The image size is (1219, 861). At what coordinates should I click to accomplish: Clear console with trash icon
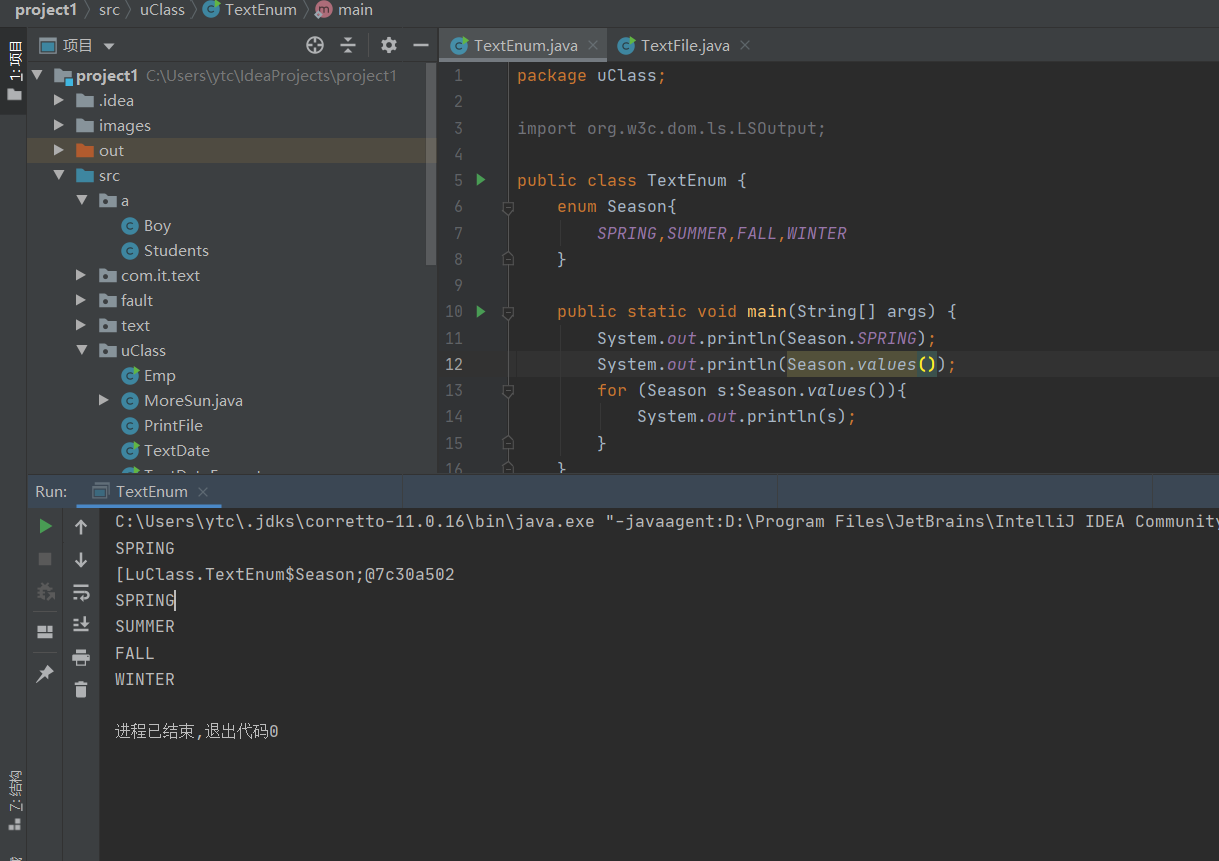coord(81,689)
